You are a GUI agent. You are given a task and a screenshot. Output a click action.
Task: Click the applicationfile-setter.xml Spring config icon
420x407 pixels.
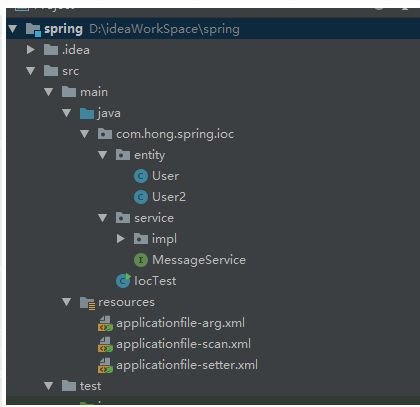(x=105, y=365)
